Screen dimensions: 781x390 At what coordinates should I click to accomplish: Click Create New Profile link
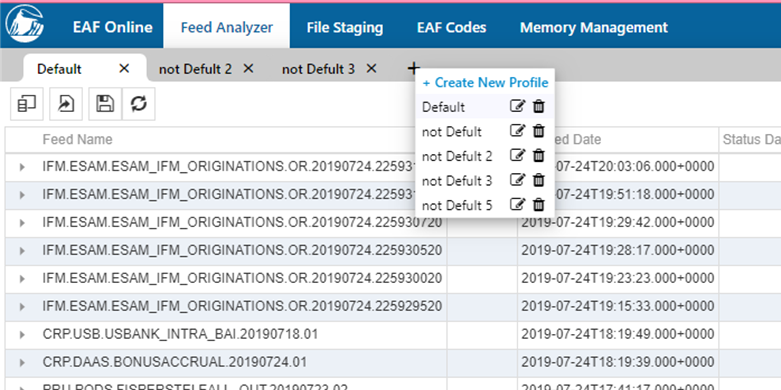[485, 82]
